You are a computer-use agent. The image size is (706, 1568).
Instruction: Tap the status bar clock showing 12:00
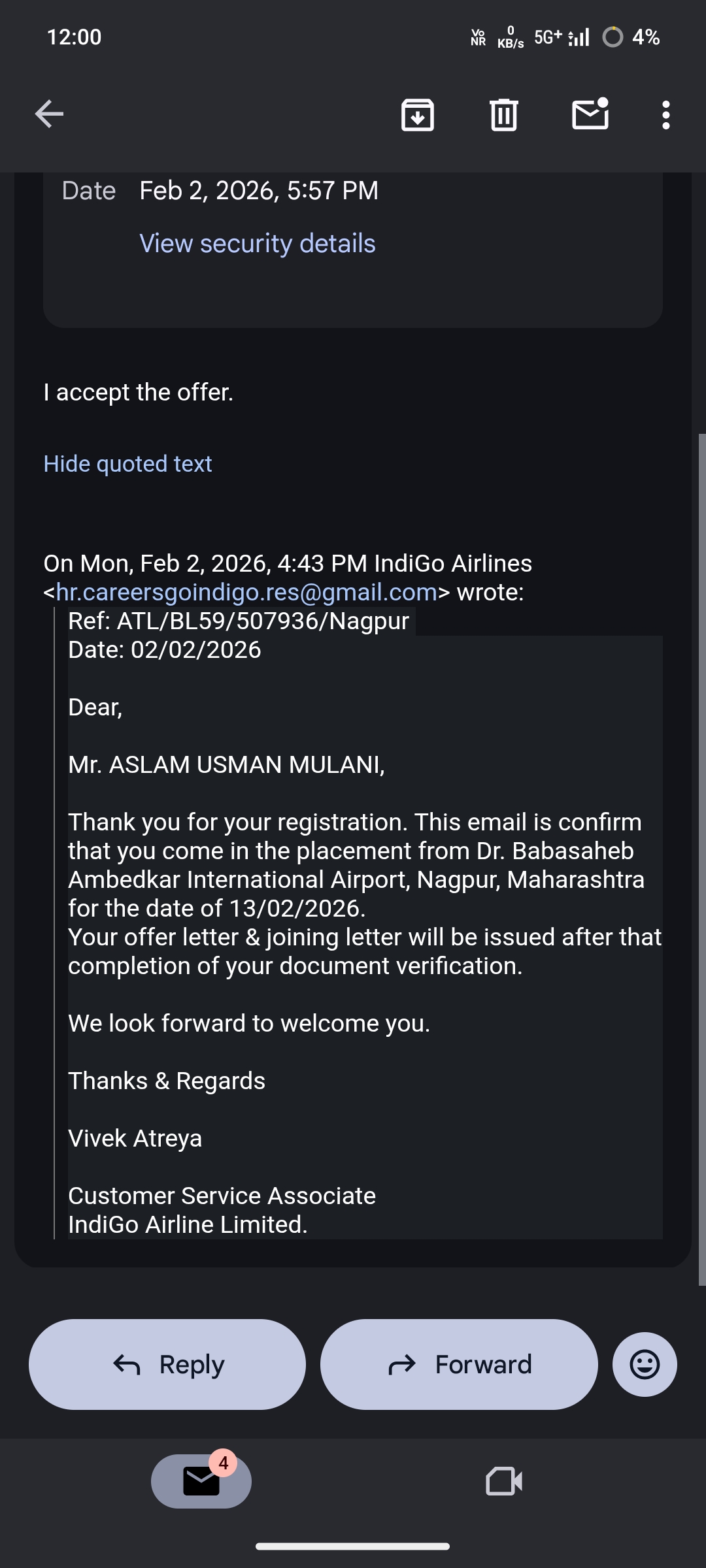click(x=75, y=37)
